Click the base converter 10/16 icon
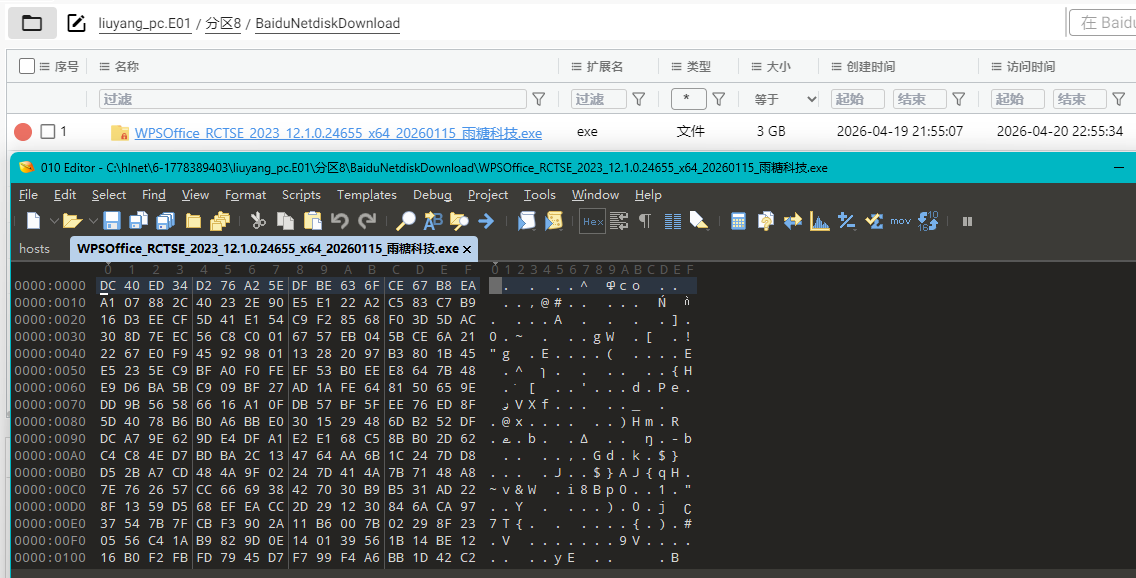The width and height of the screenshot is (1136, 578). coord(928,221)
